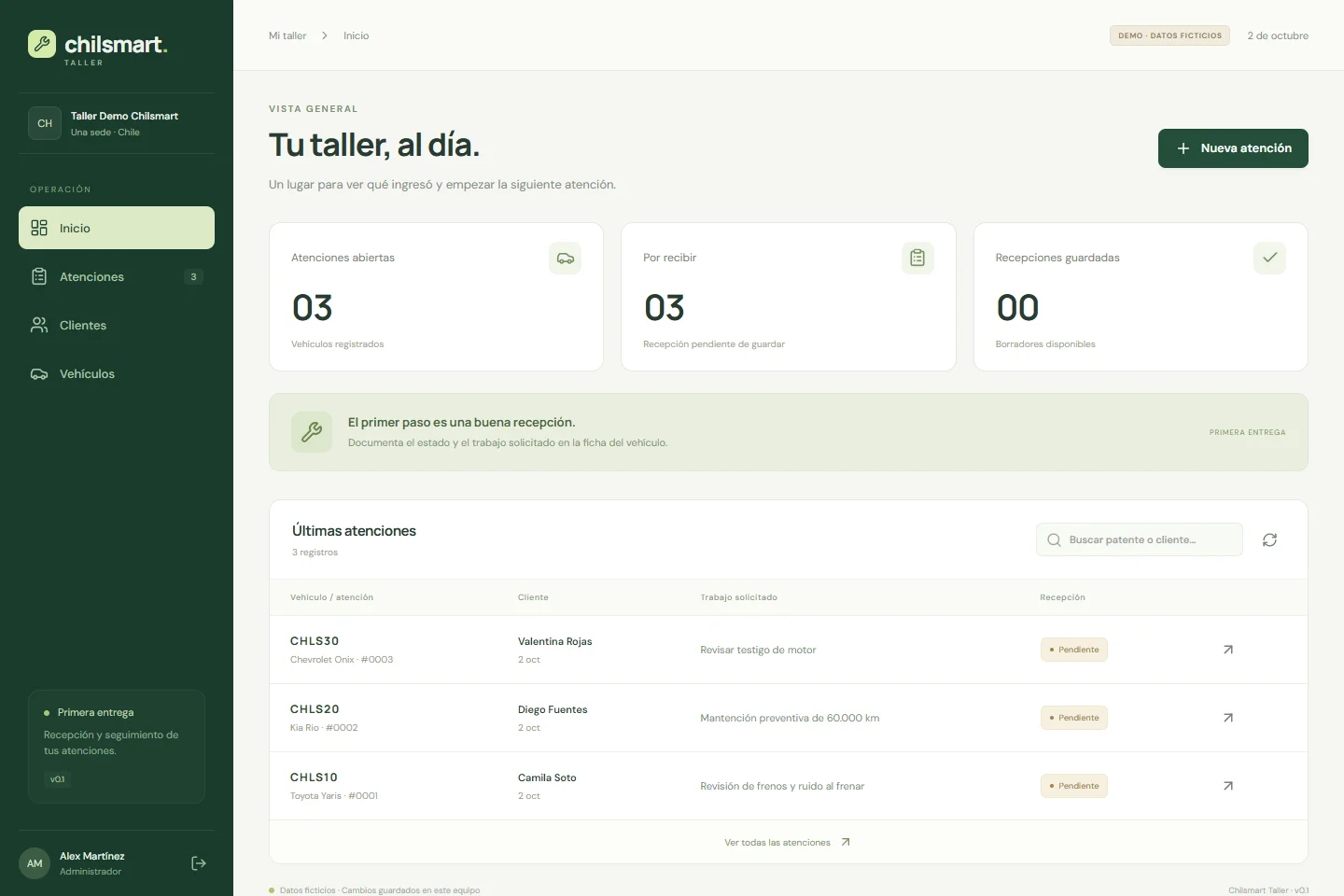This screenshot has height=896, width=1344.
Task: Click the Inicio breadcrumb
Action: point(356,35)
